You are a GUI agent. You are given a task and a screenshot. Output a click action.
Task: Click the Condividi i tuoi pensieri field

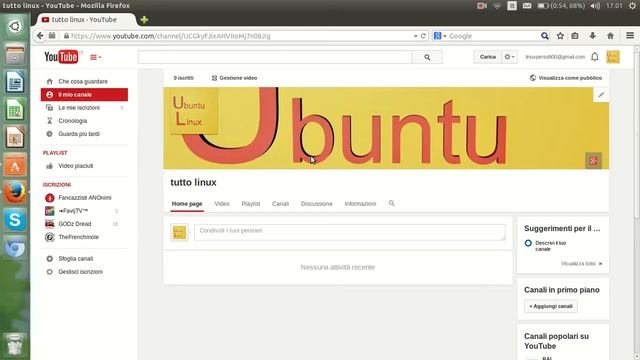pyautogui.click(x=350, y=232)
